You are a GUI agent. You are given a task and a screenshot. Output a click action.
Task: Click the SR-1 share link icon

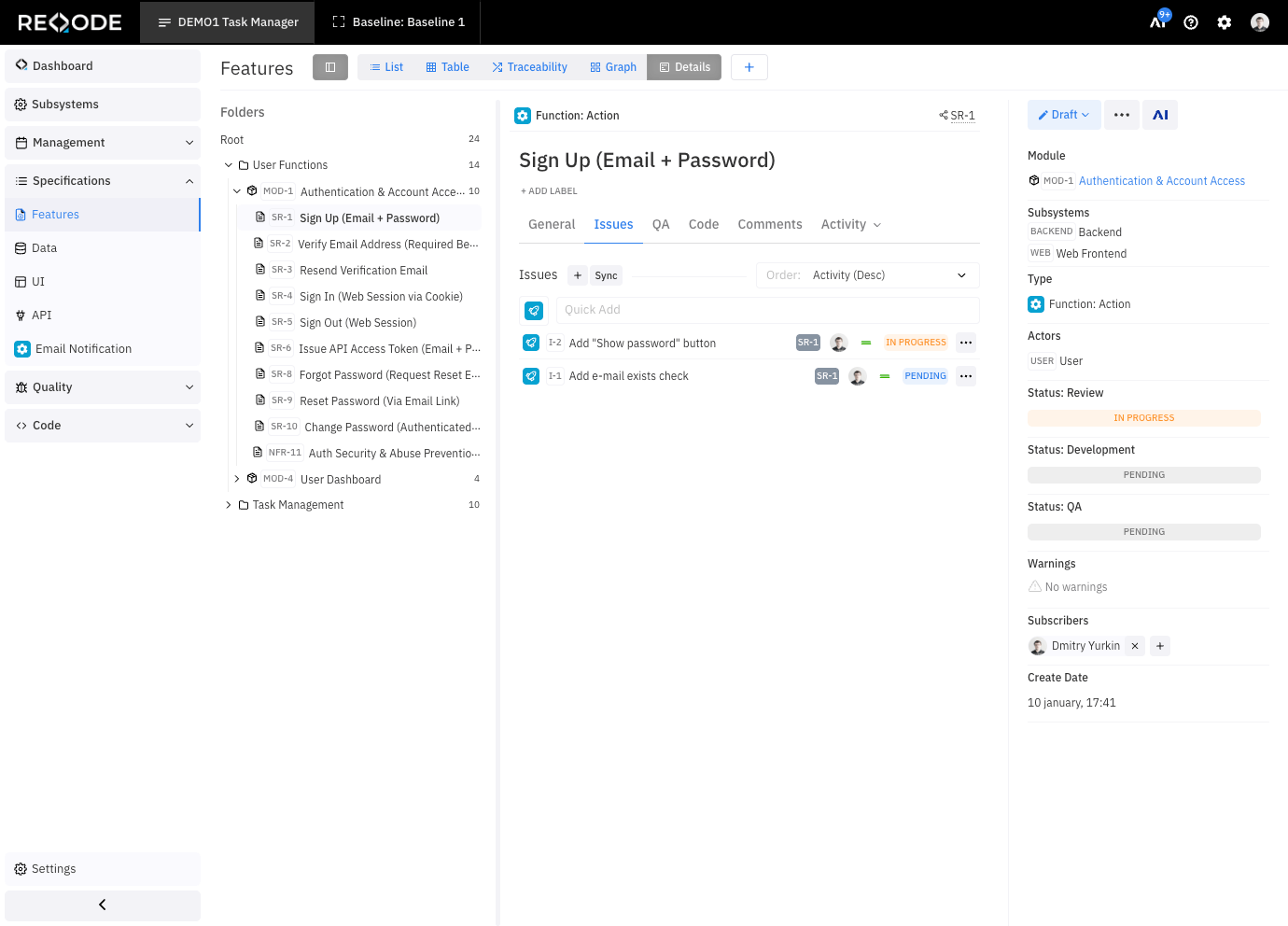tap(944, 116)
